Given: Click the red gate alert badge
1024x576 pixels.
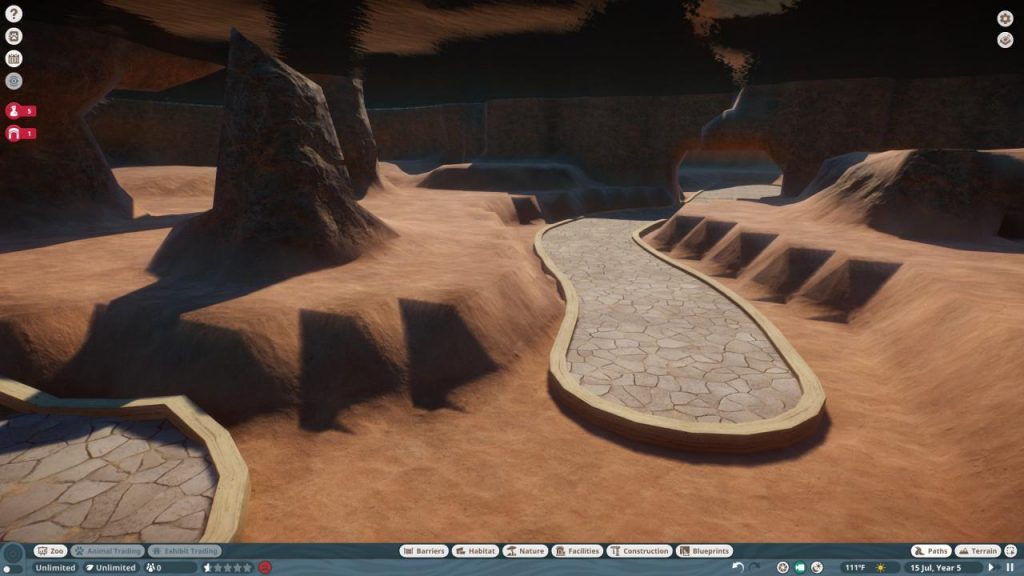Looking at the screenshot, I should click(x=21, y=133).
